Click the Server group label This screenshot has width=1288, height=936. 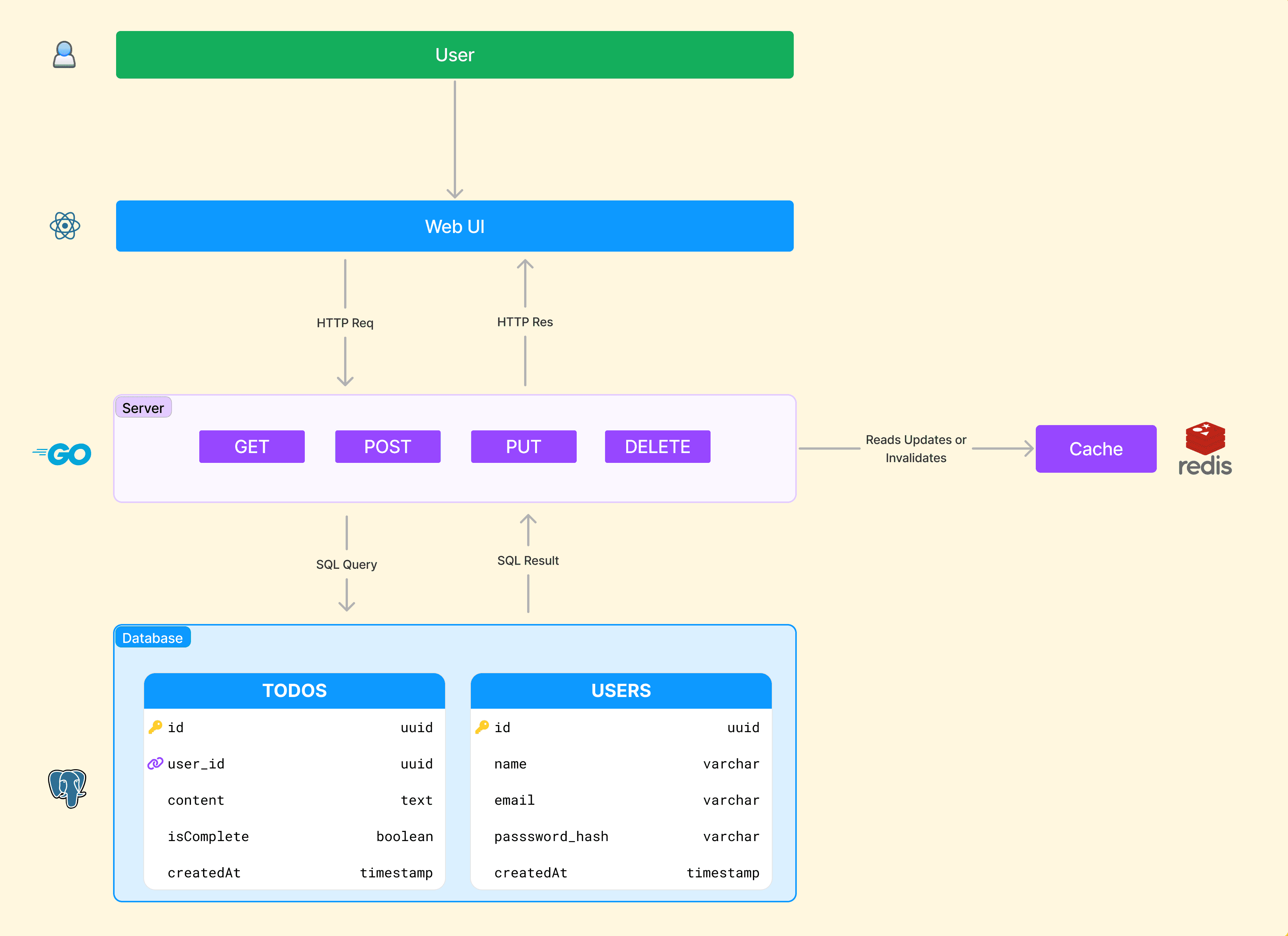coord(143,408)
